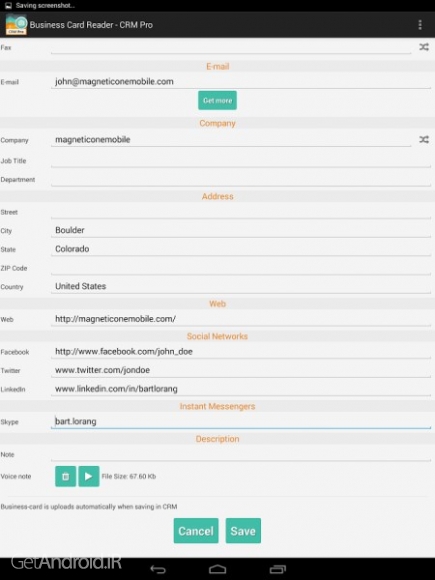This screenshot has height=580, width=435.
Task: Swap the Company field using shuffle icon
Action: tap(424, 139)
